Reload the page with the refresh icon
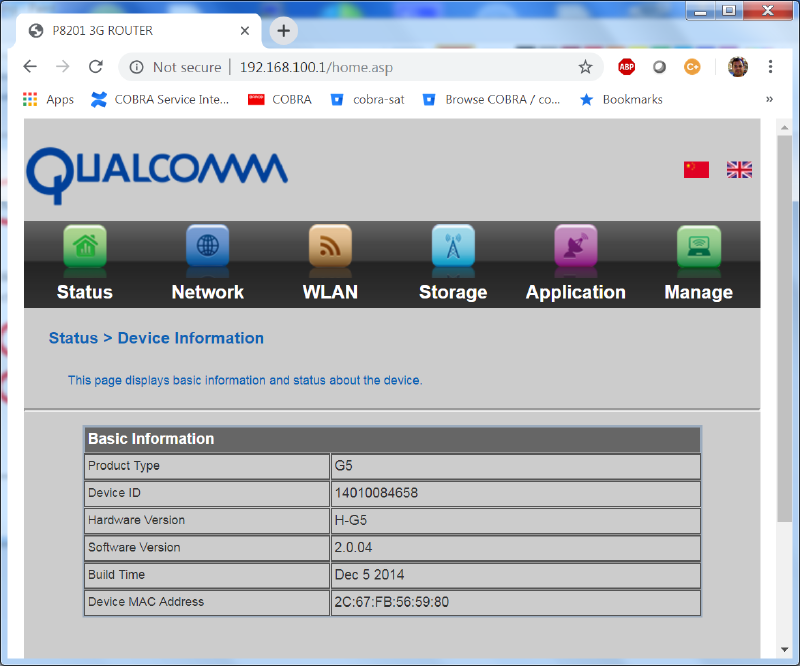The height and width of the screenshot is (666, 800). [x=95, y=66]
